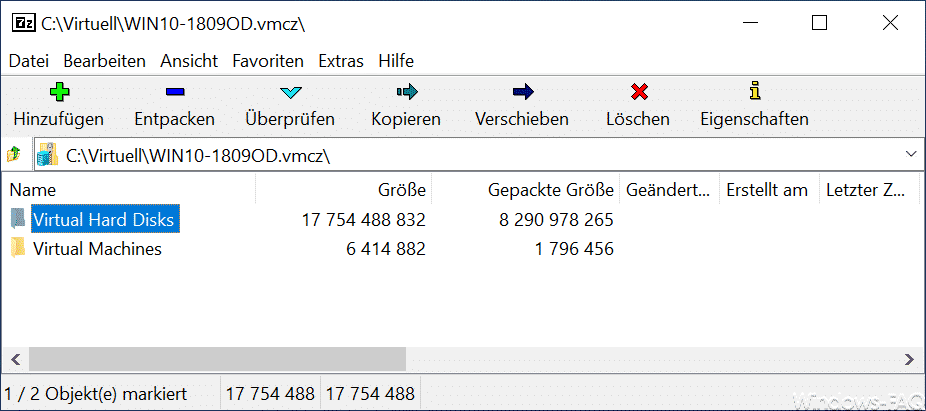This screenshot has width=926, height=411.
Task: Click size value 17 754 488 832
Action: pyautogui.click(x=364, y=220)
